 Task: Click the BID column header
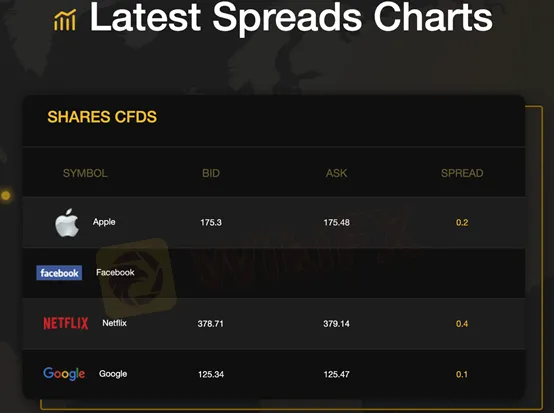coord(211,173)
